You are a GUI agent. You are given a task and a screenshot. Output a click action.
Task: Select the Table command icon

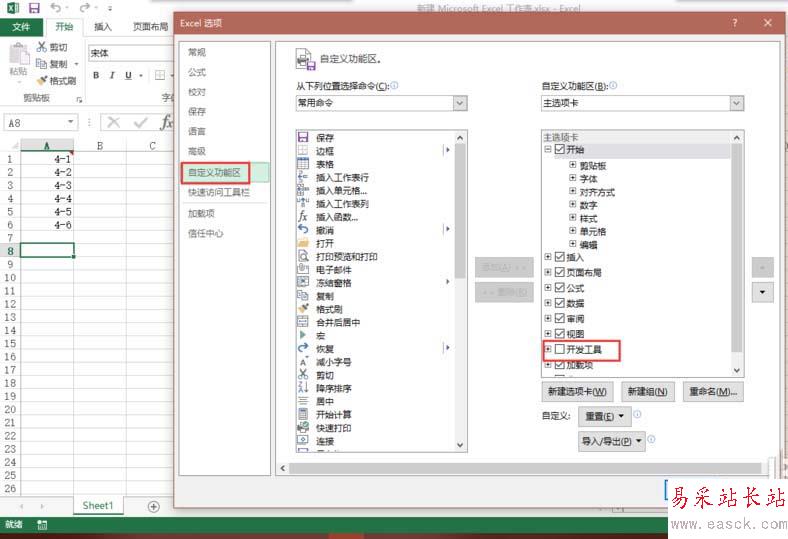click(303, 164)
